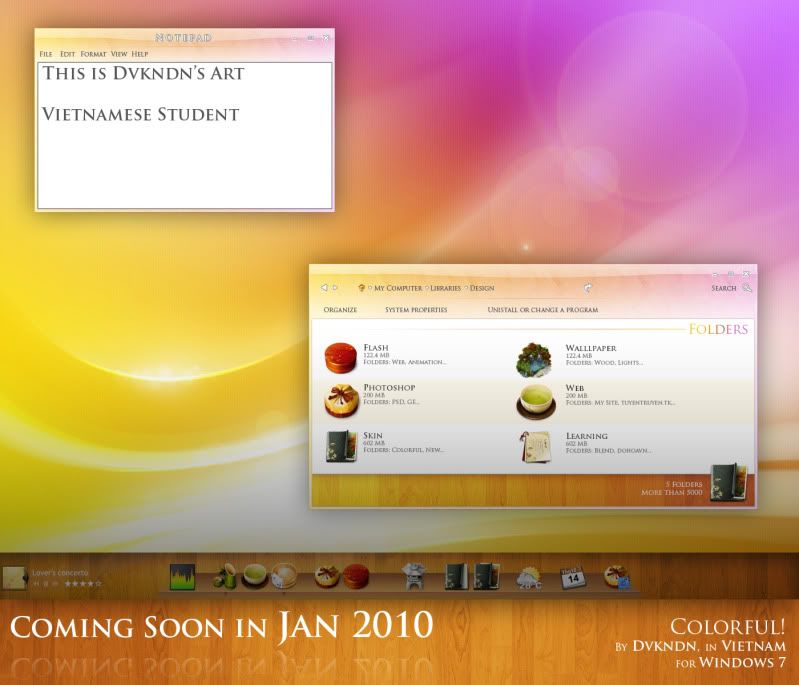Open the weather icon in the dock
799x685 pixels.
coord(529,578)
